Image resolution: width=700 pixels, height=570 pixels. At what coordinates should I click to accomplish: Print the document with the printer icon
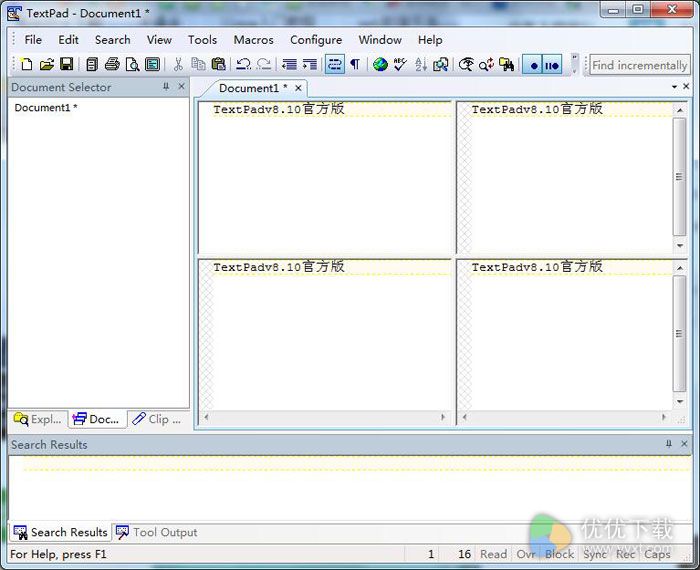112,65
